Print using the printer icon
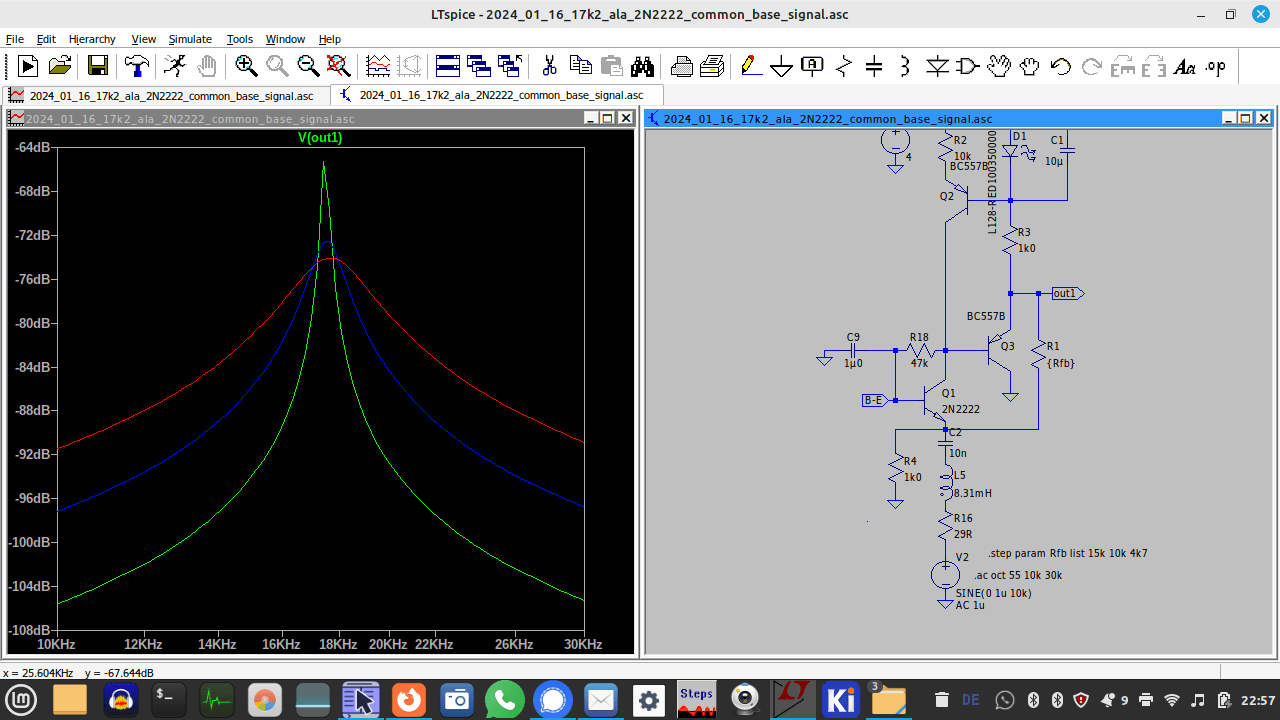The width and height of the screenshot is (1280, 720). [682, 66]
